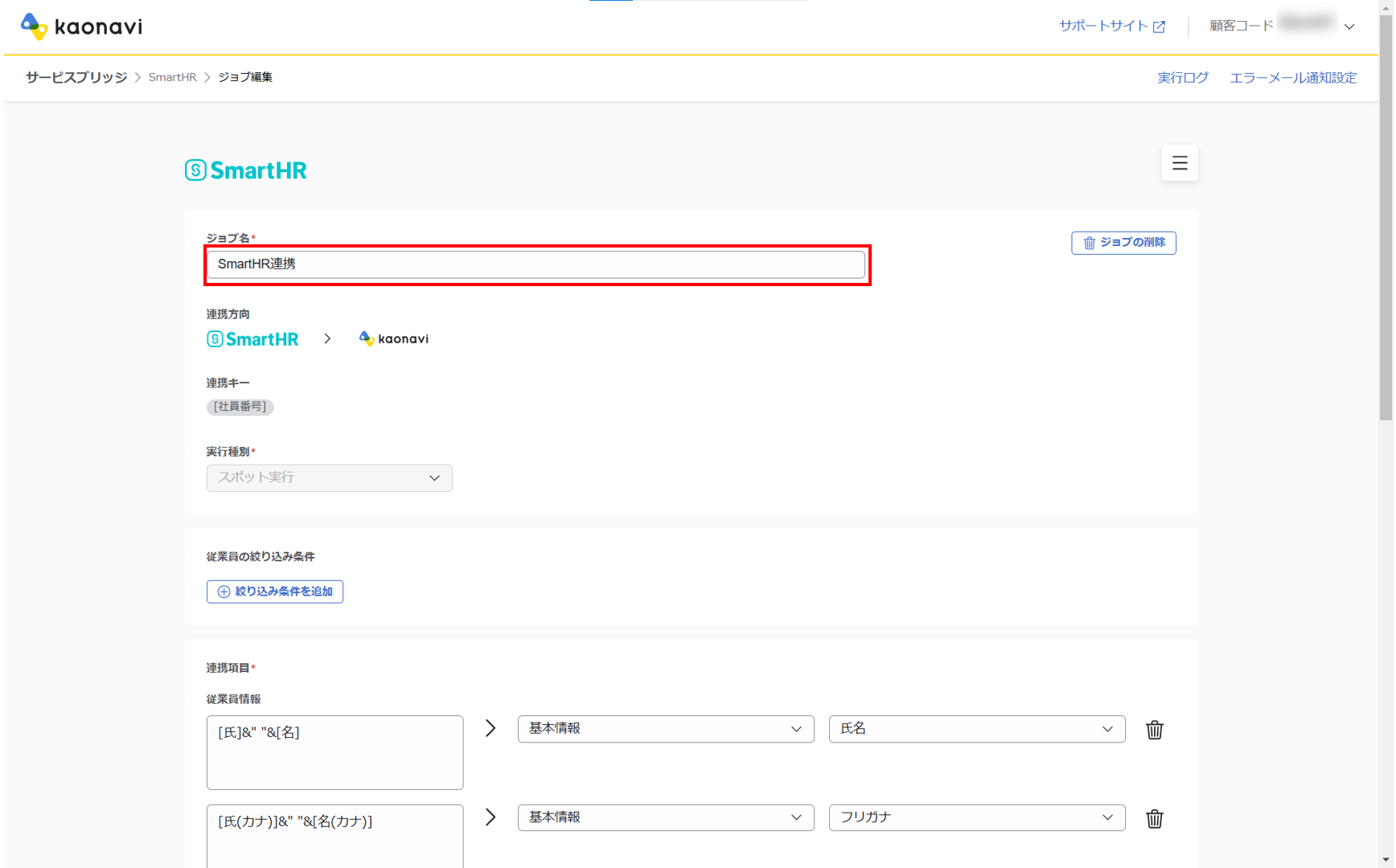Click ジョブ編集 breadcrumb text

(x=245, y=77)
